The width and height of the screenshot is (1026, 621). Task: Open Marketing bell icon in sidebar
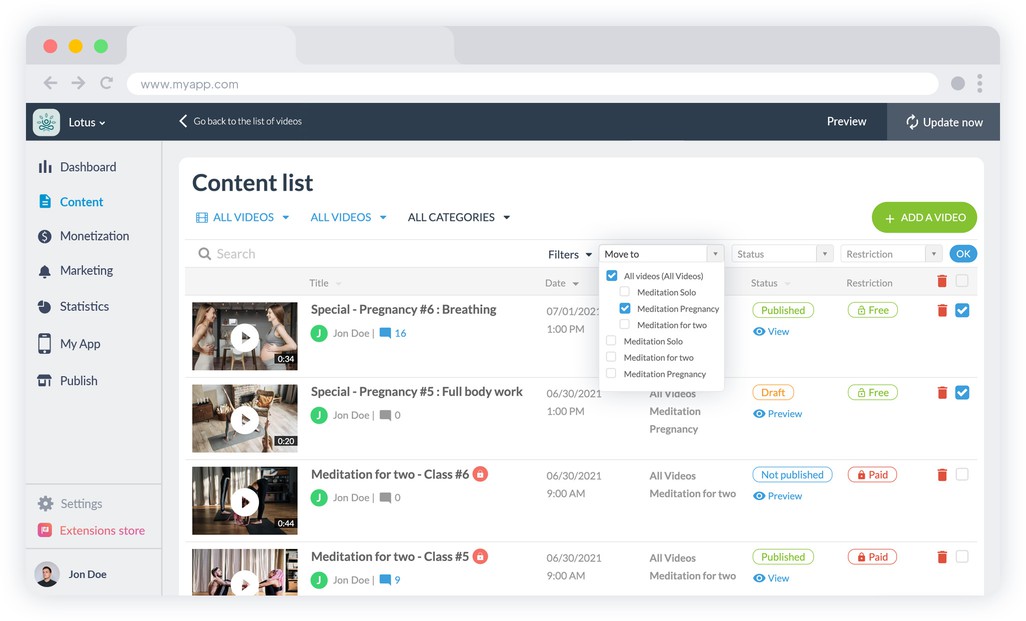coord(45,272)
